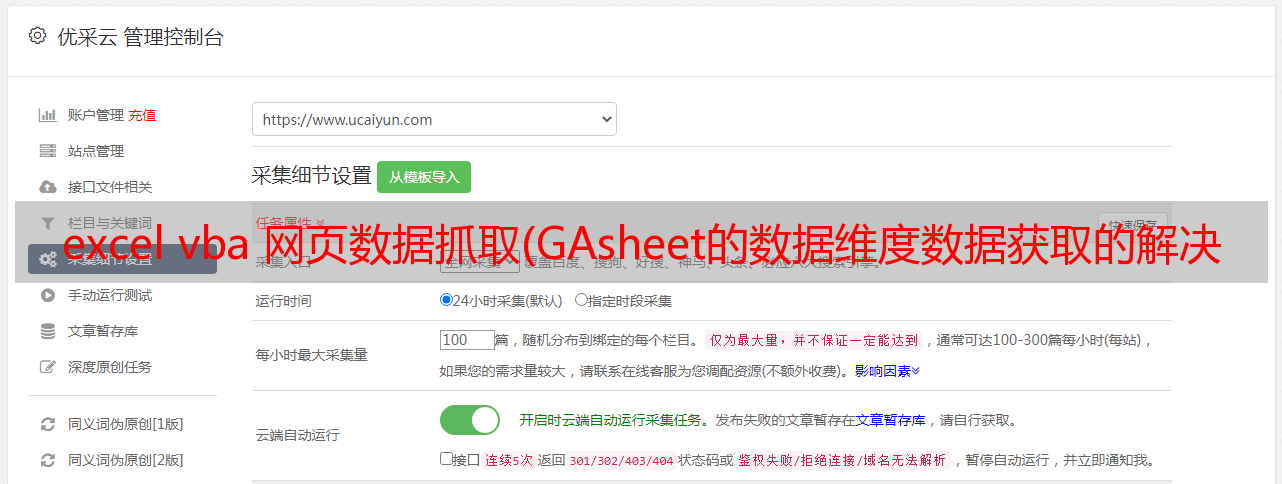Click the edit icon for 深度原创任务
This screenshot has height=484, width=1282.
point(48,367)
